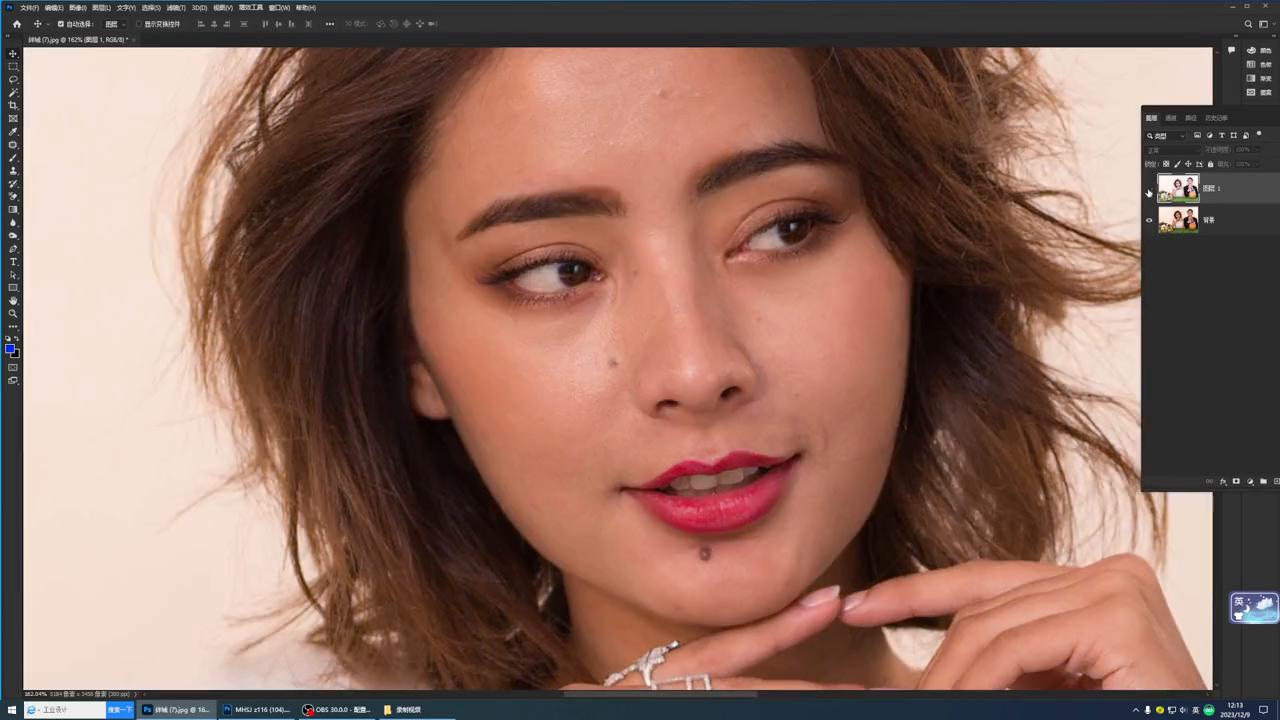
Task: Add a layer mask
Action: point(1236,481)
